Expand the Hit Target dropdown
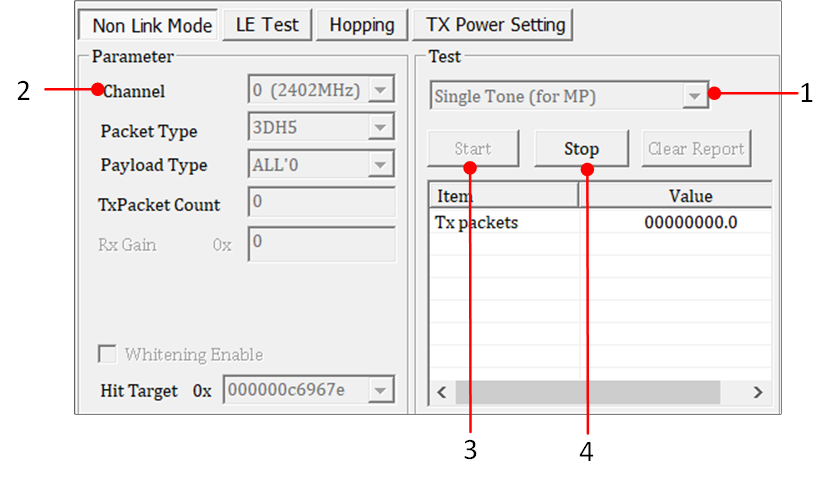The image size is (830, 484). [x=381, y=390]
